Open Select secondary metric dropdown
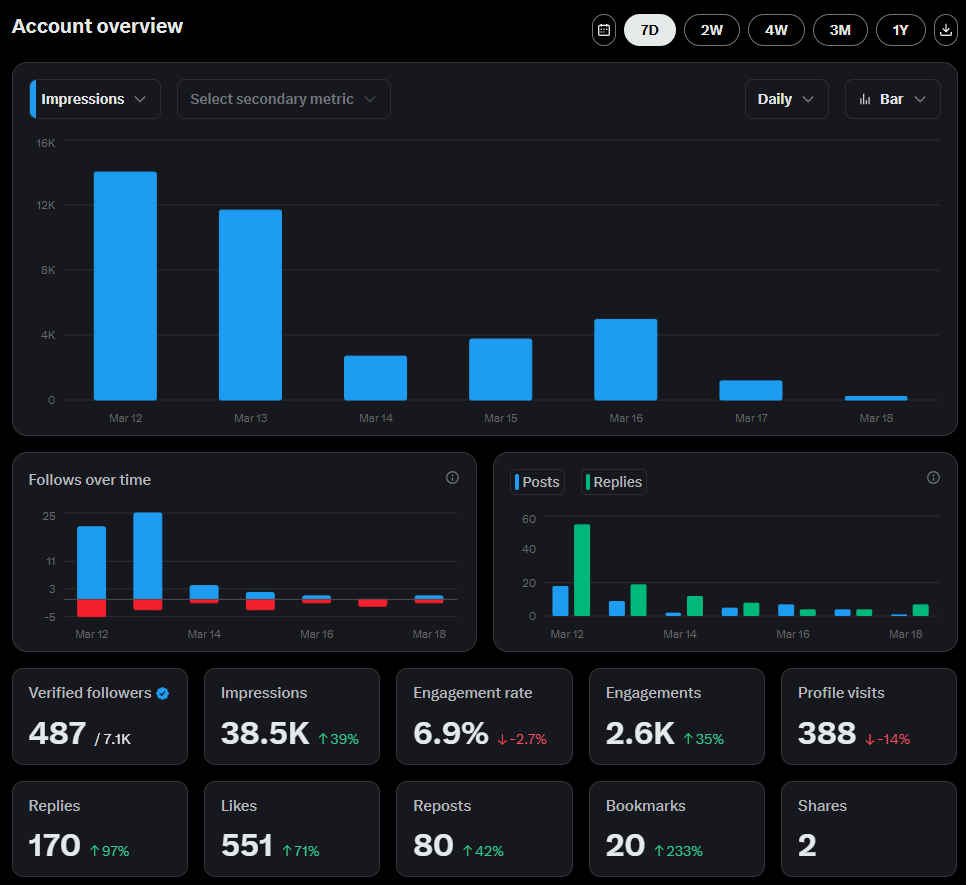 [283, 99]
